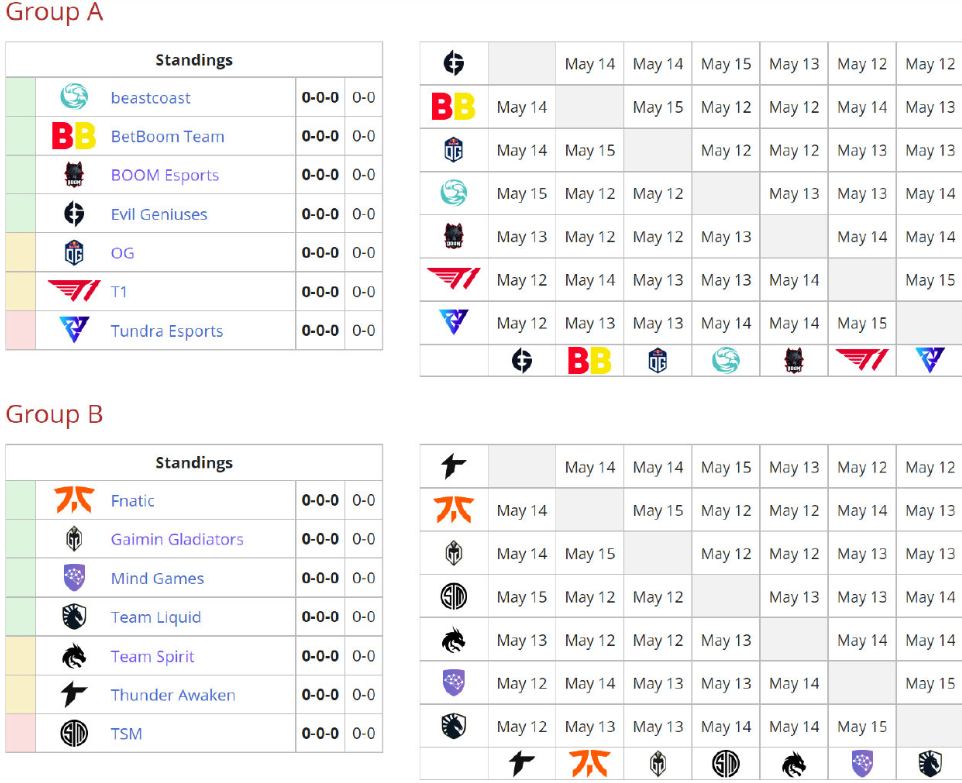The height and width of the screenshot is (783, 962).
Task: Click 0-0-0 record in Tundra Esports row
Action: (320, 330)
